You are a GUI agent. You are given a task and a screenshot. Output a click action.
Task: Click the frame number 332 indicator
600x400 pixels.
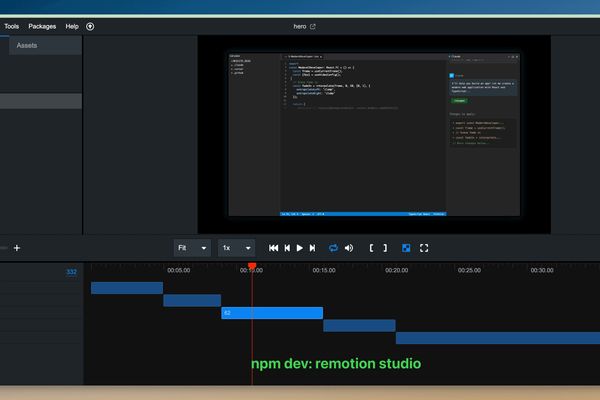(72, 272)
